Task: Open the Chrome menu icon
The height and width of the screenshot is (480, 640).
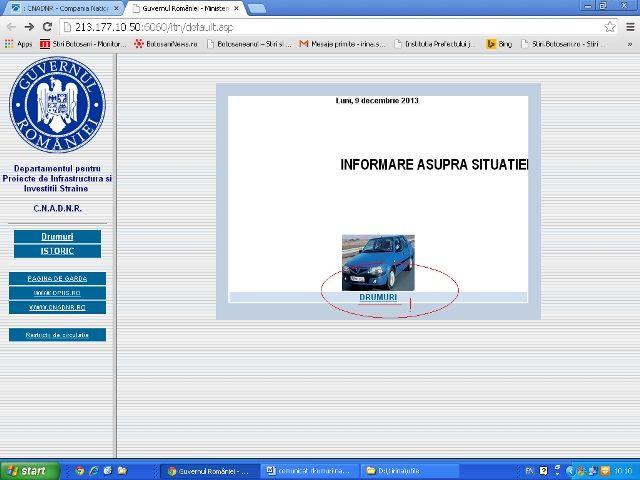Action: point(629,27)
